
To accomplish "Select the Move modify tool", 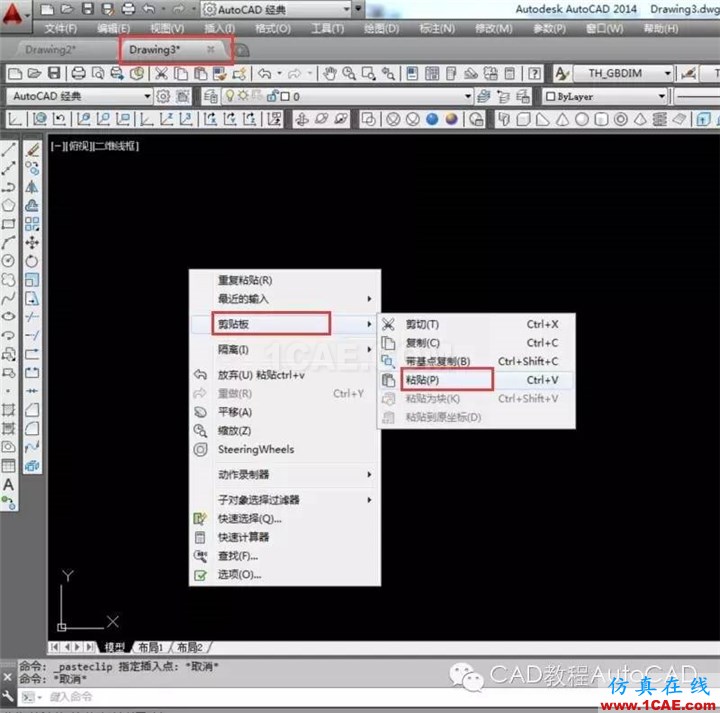I will (32, 242).
